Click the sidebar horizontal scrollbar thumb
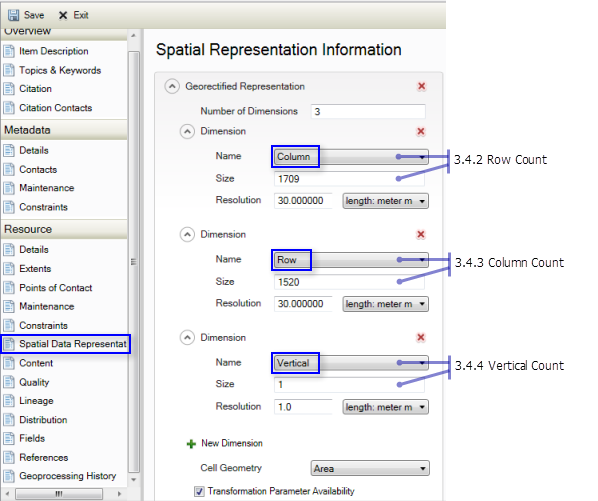Image resolution: width=598 pixels, height=501 pixels. coord(59,494)
